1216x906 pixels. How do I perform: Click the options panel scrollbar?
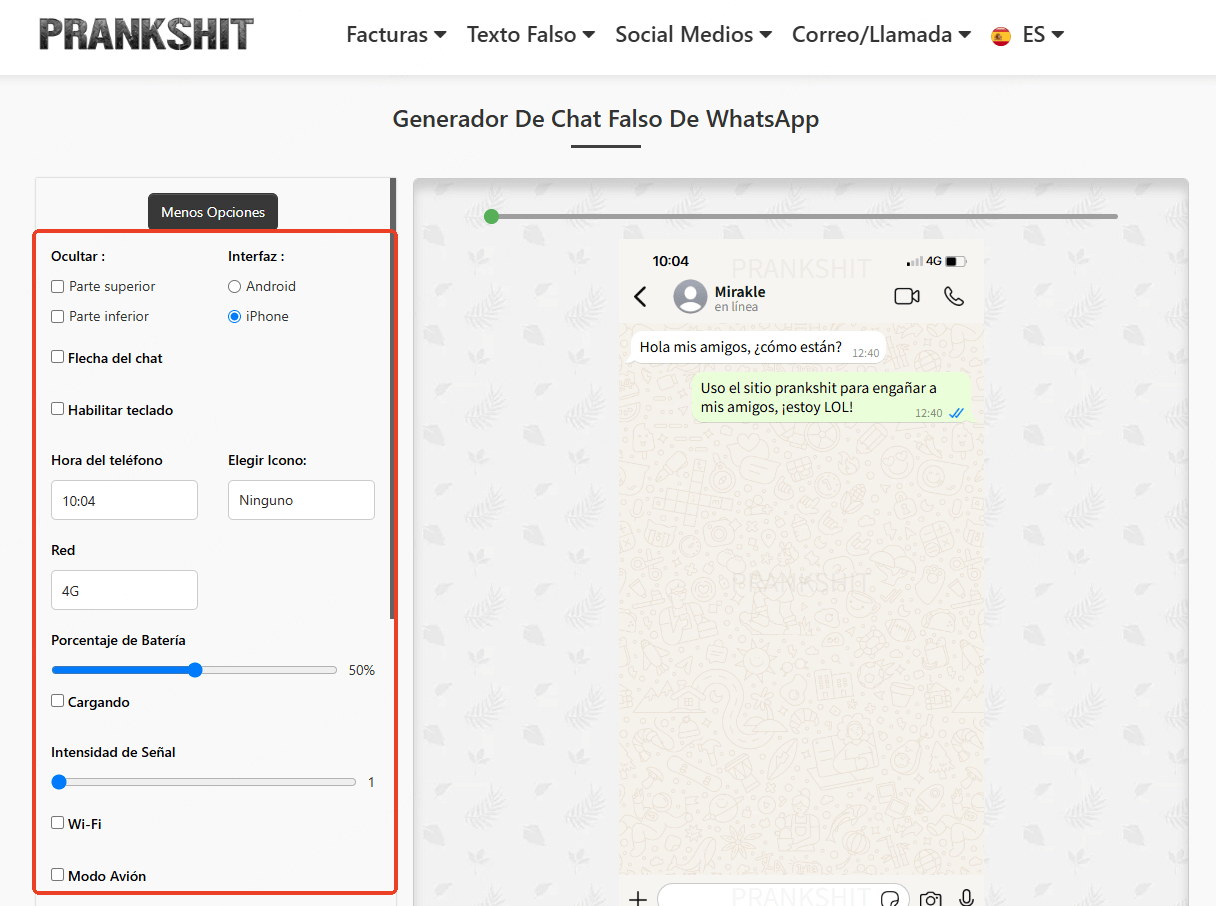click(x=393, y=398)
